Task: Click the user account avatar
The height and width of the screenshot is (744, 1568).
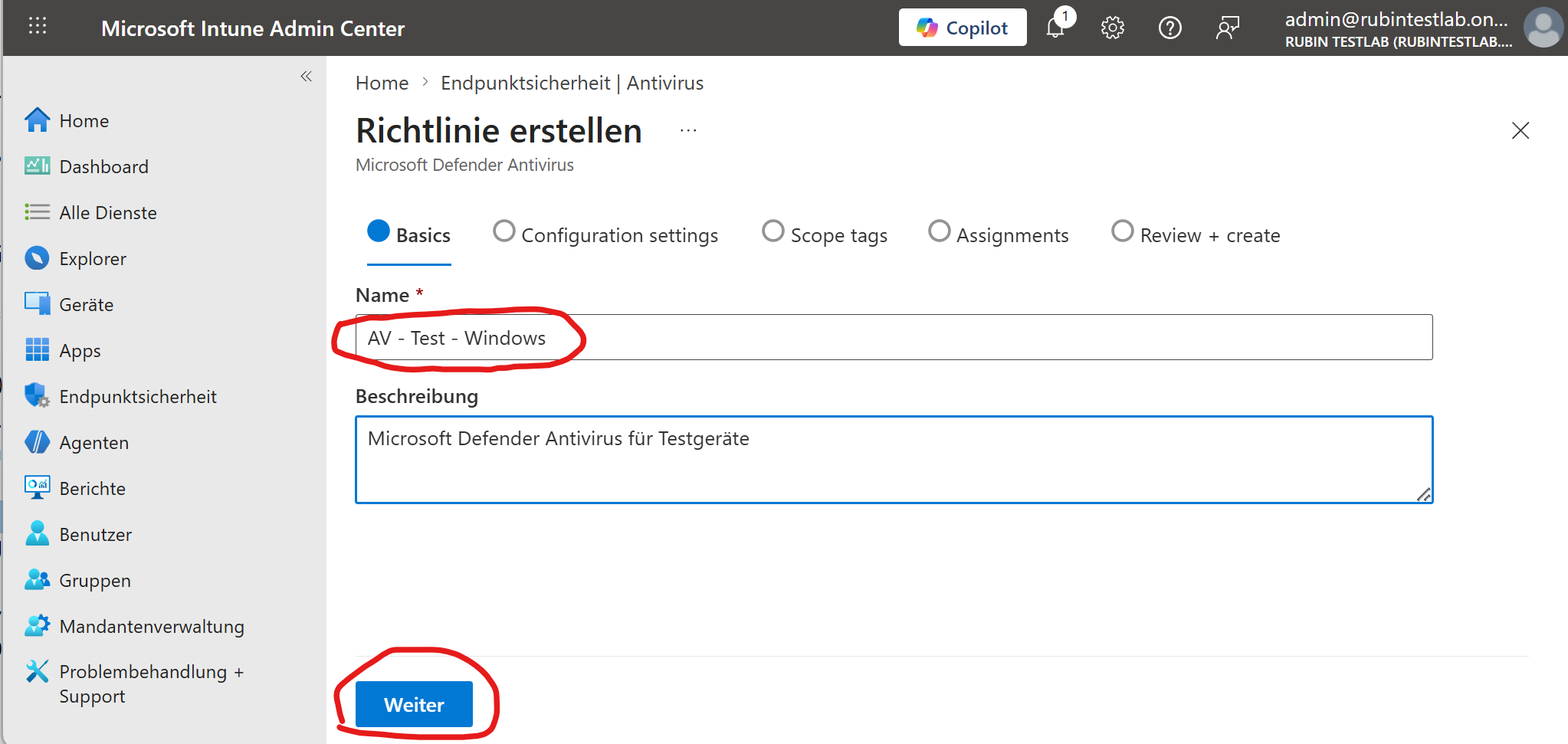Action: coord(1543,28)
